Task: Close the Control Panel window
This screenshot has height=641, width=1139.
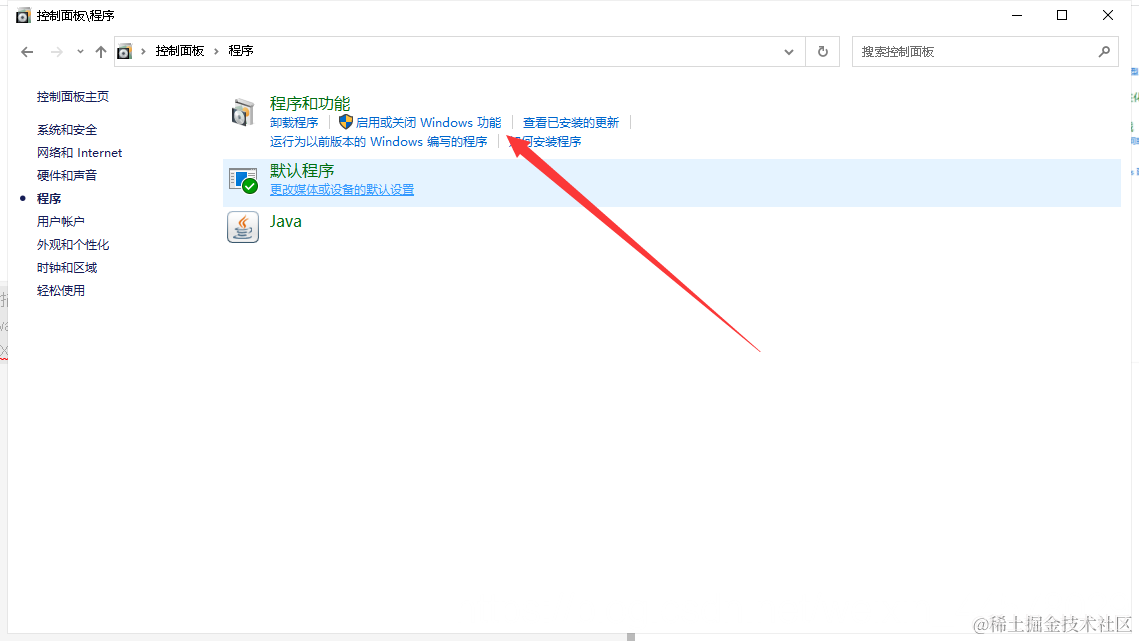Action: (x=1108, y=15)
